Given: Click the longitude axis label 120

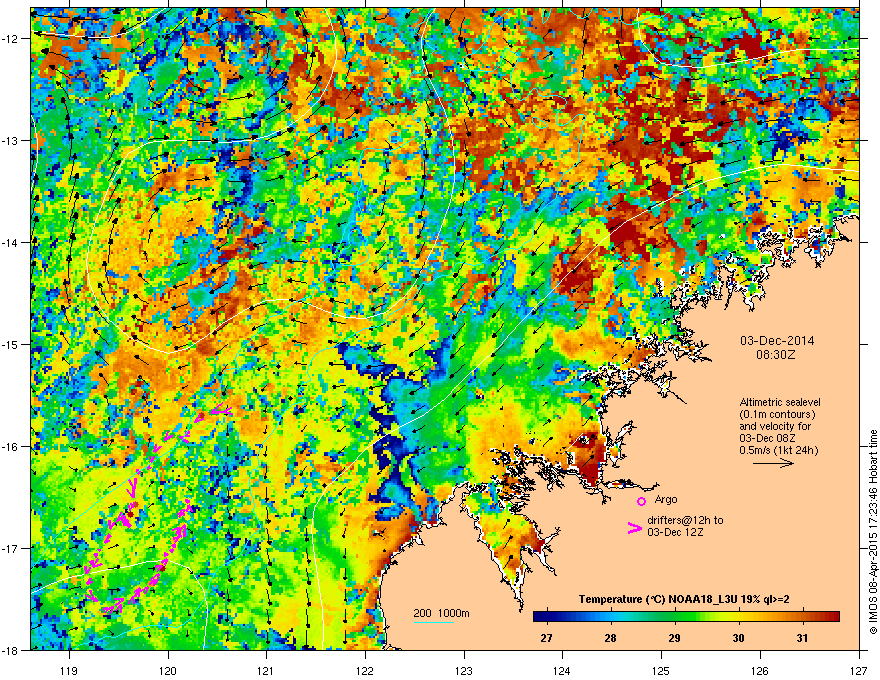Looking at the screenshot, I should pos(168,670).
